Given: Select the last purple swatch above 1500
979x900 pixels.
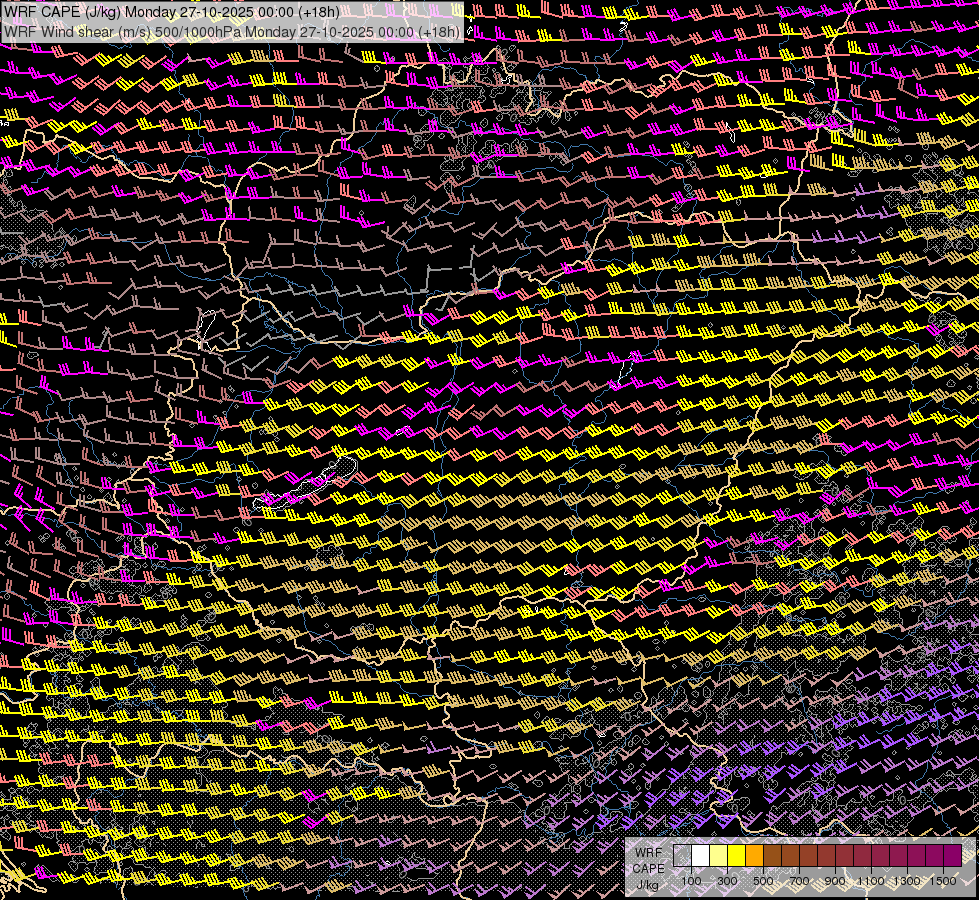Looking at the screenshot, I should coord(953,856).
